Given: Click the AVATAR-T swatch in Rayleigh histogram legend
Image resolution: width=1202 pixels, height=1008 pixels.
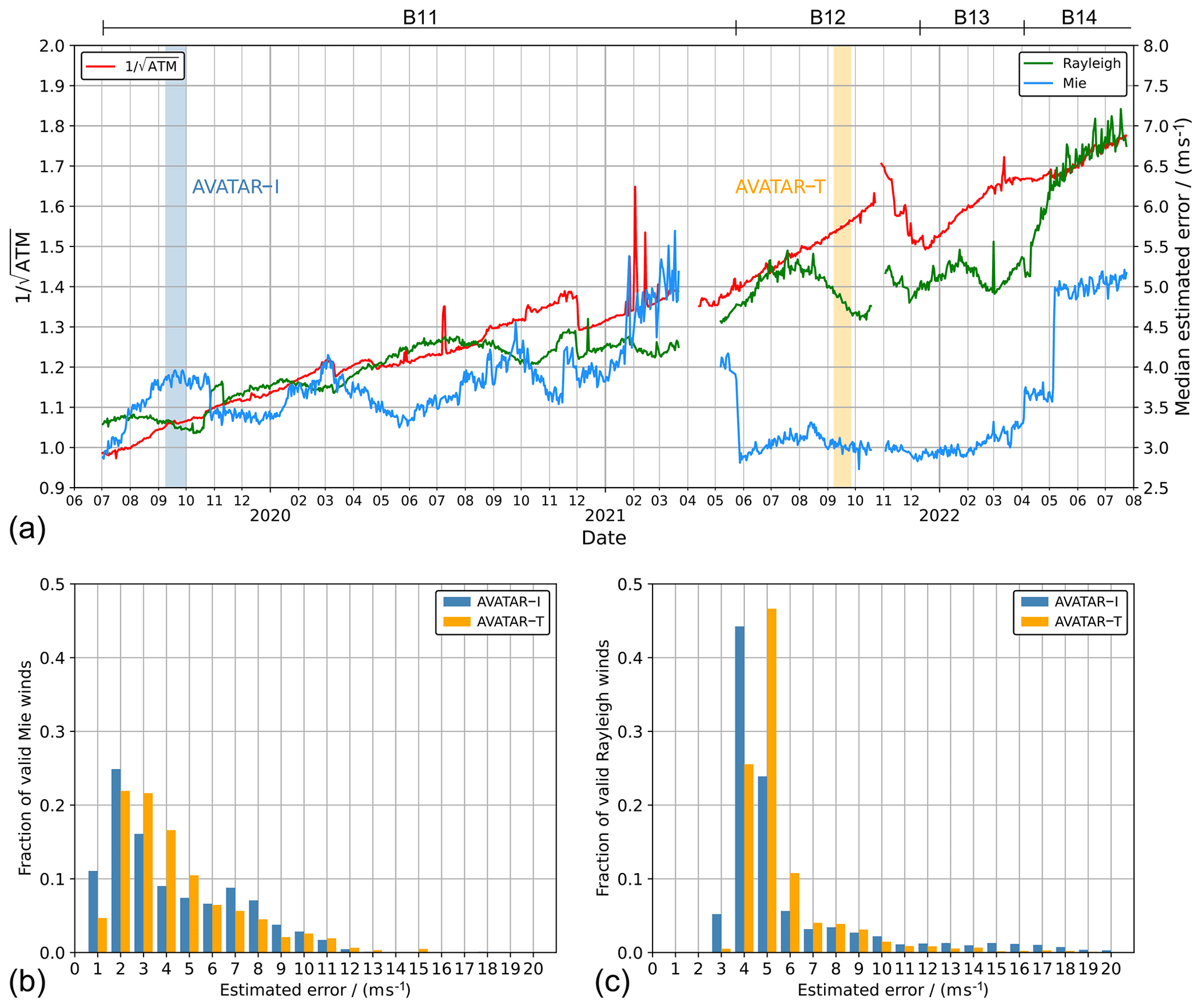Looking at the screenshot, I should [x=1034, y=621].
